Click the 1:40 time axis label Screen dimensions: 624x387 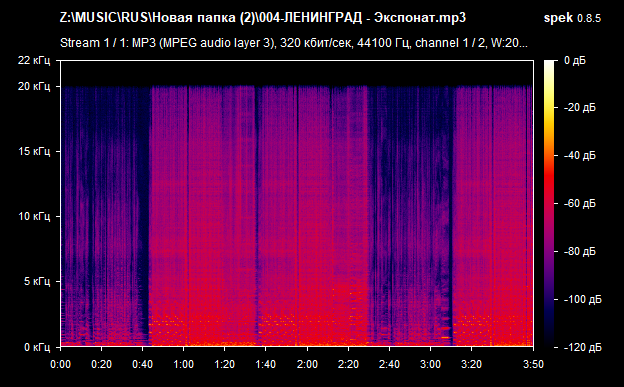pos(266,364)
